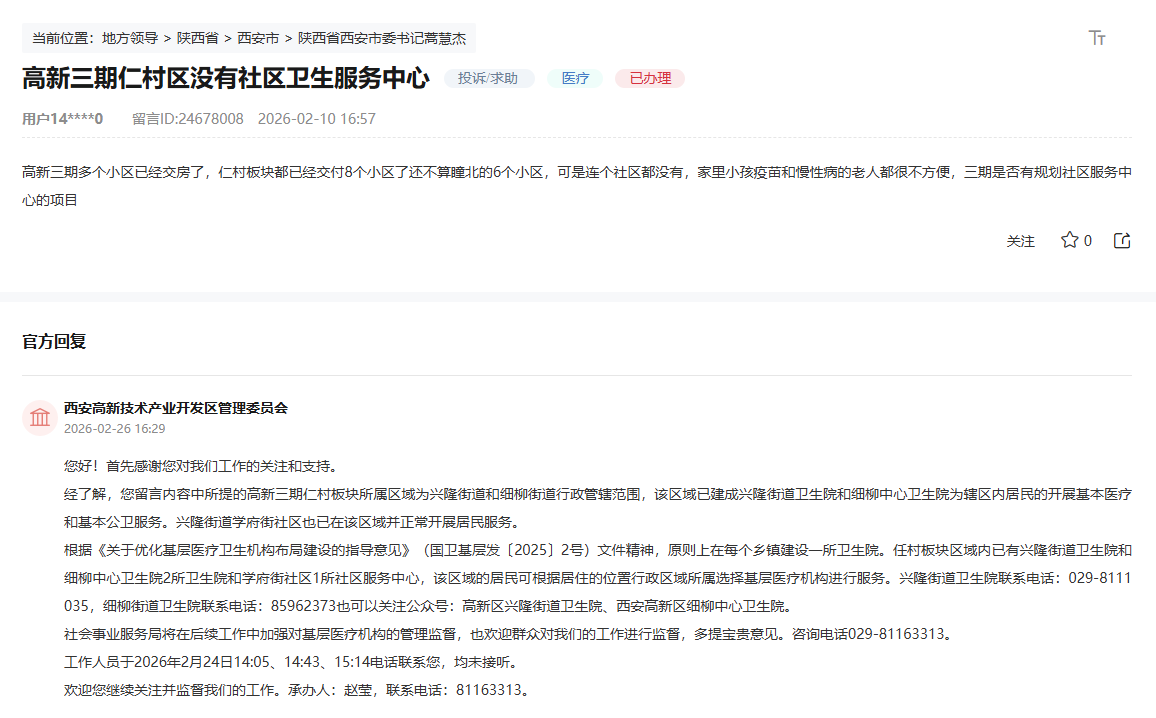The height and width of the screenshot is (718, 1156).
Task: Click the Tt font size icon
Action: 1096,38
